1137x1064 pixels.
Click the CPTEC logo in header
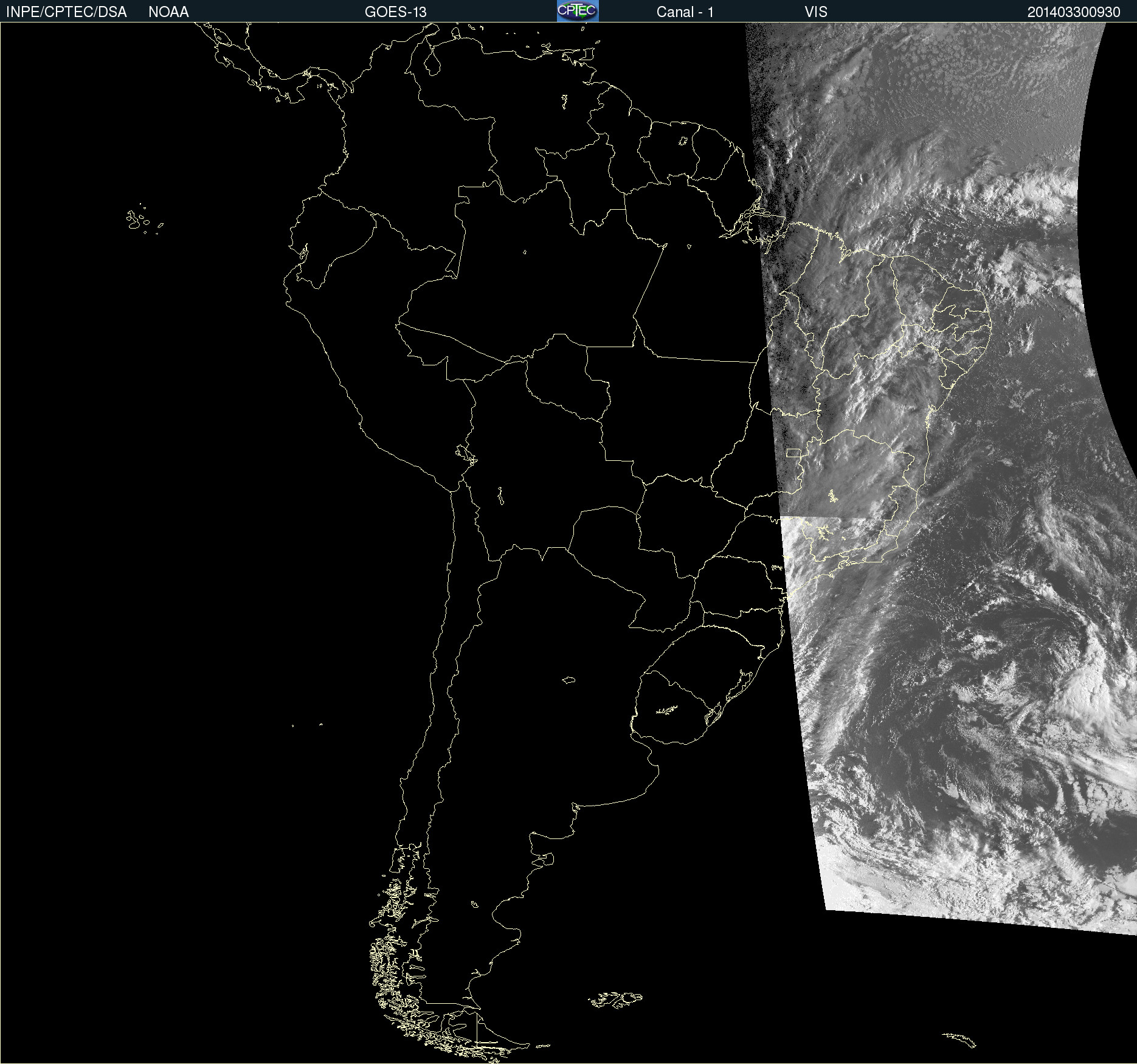[x=578, y=11]
